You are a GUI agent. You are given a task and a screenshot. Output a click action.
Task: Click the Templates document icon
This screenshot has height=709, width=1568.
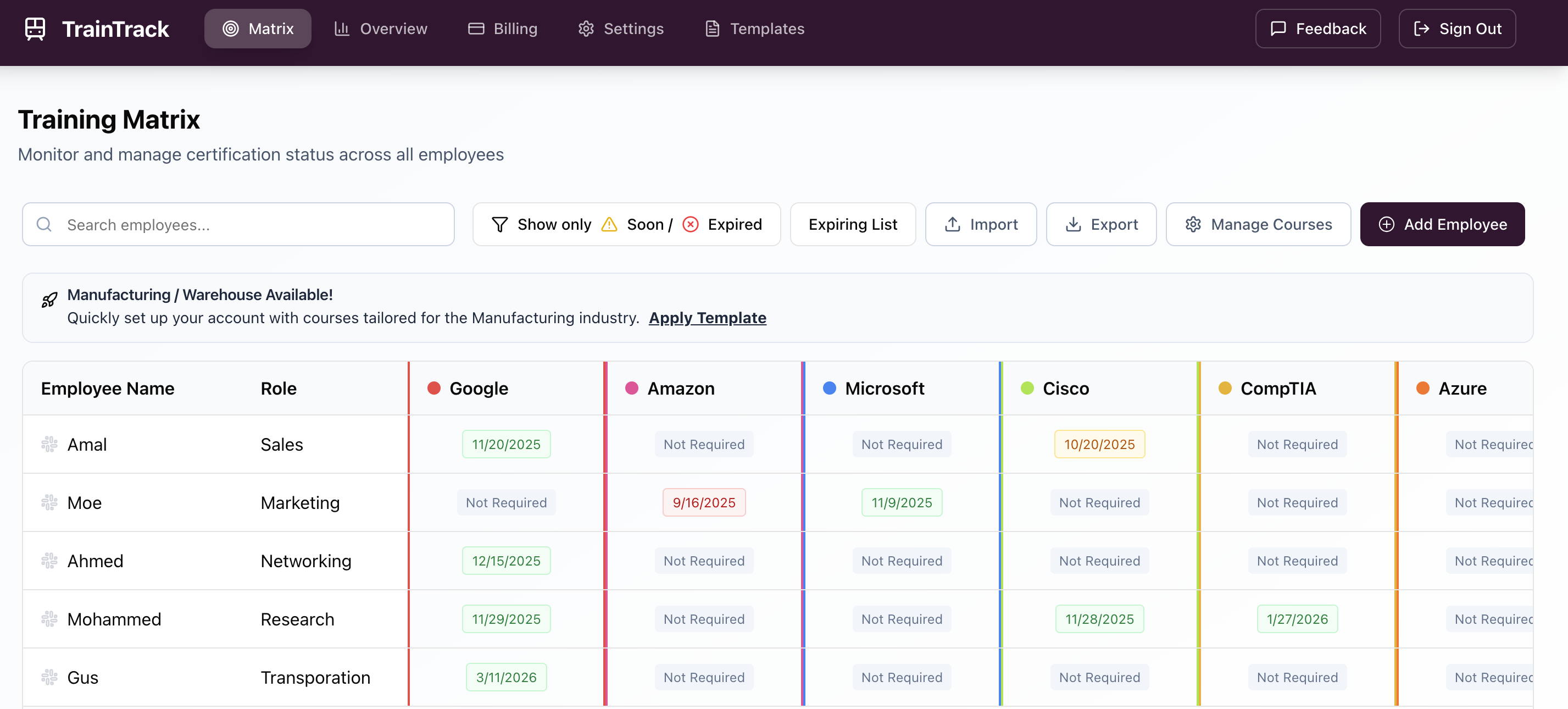(x=711, y=28)
